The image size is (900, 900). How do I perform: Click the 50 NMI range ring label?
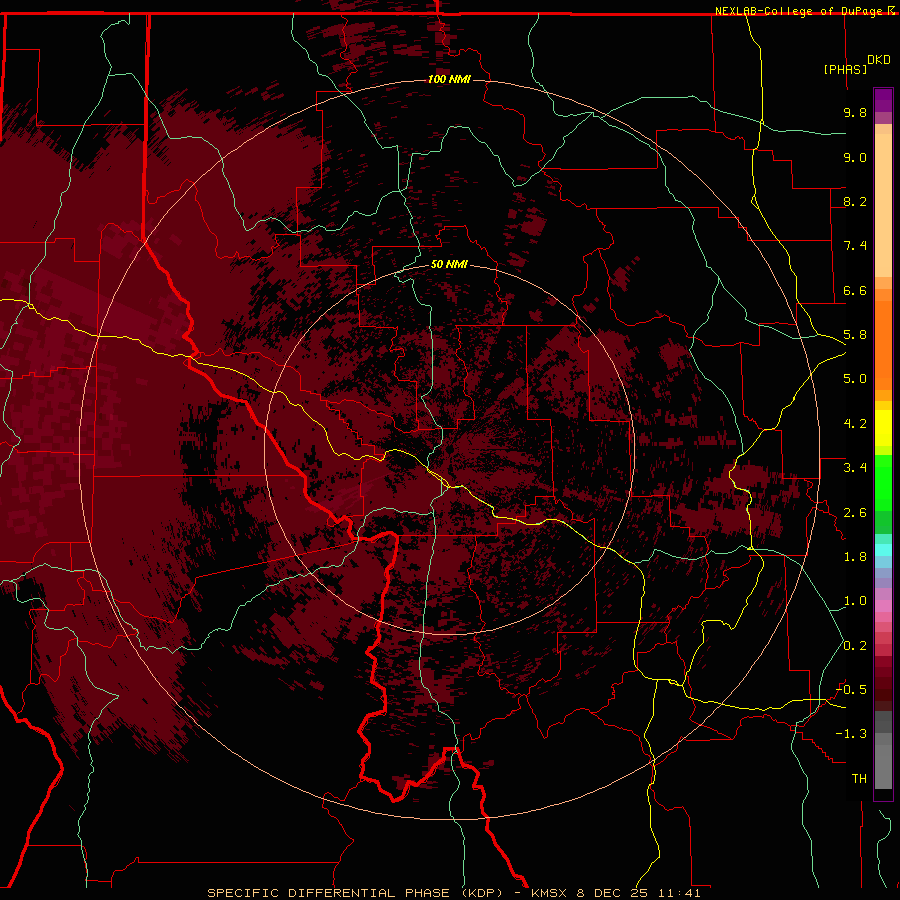pyautogui.click(x=449, y=264)
